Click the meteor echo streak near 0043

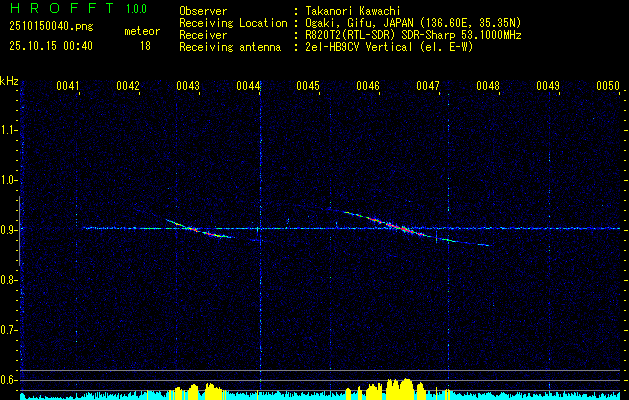199,229
